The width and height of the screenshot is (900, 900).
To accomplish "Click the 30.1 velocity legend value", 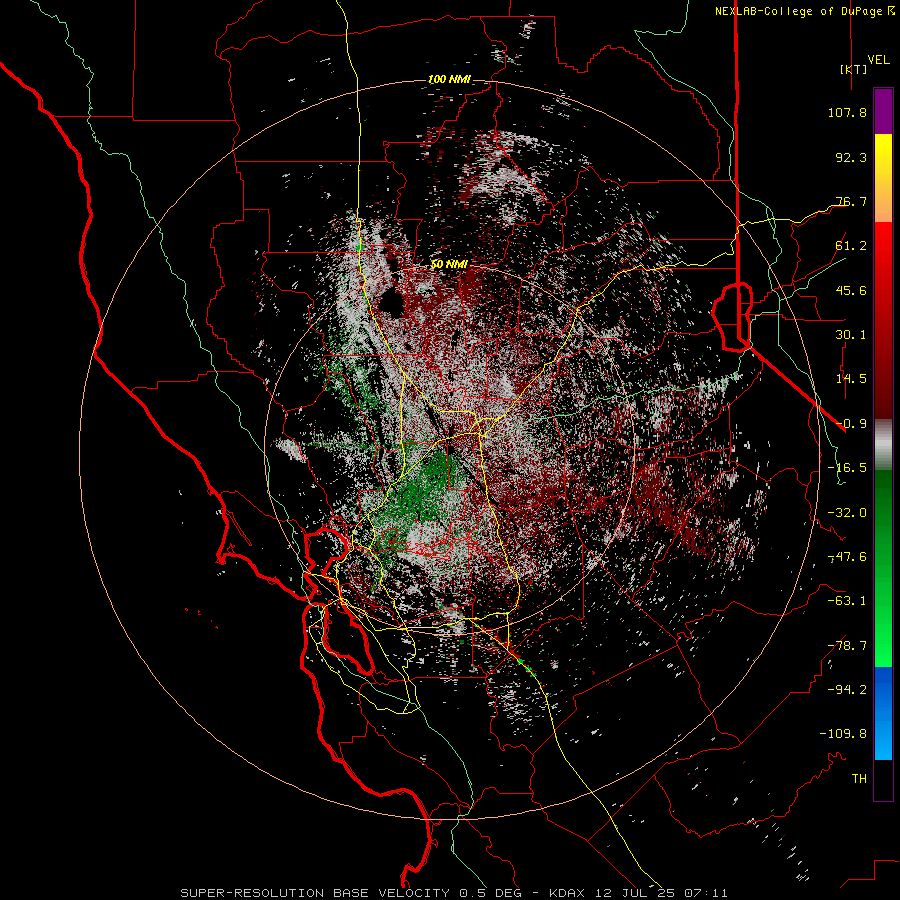I will pyautogui.click(x=851, y=335).
